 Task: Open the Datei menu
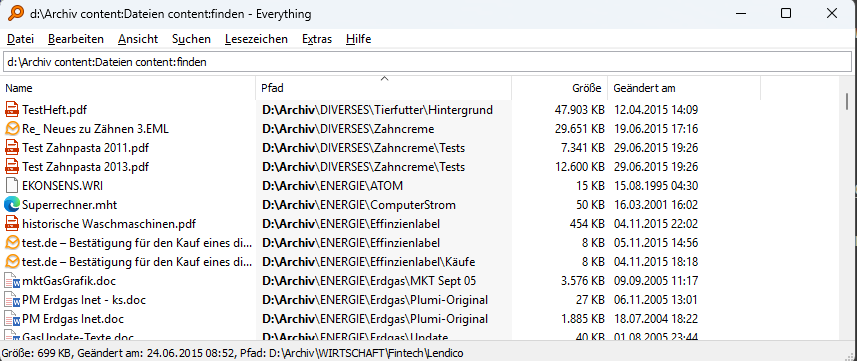[20, 39]
